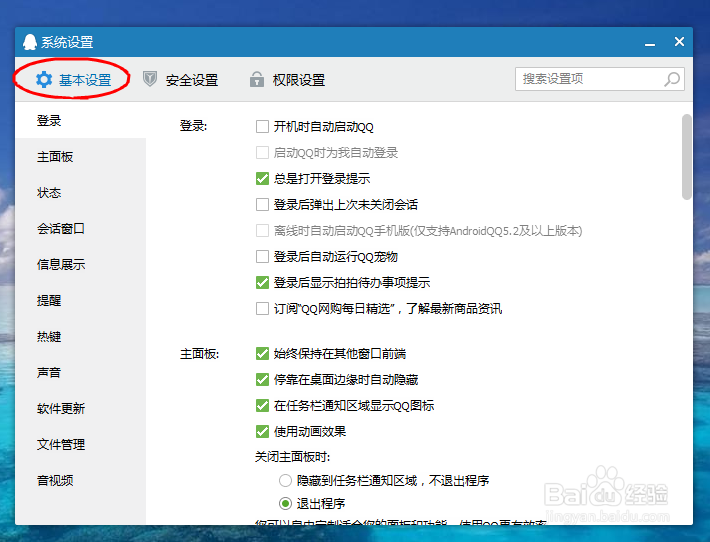Enable 登录后自动运行QQ宠物

pos(262,257)
